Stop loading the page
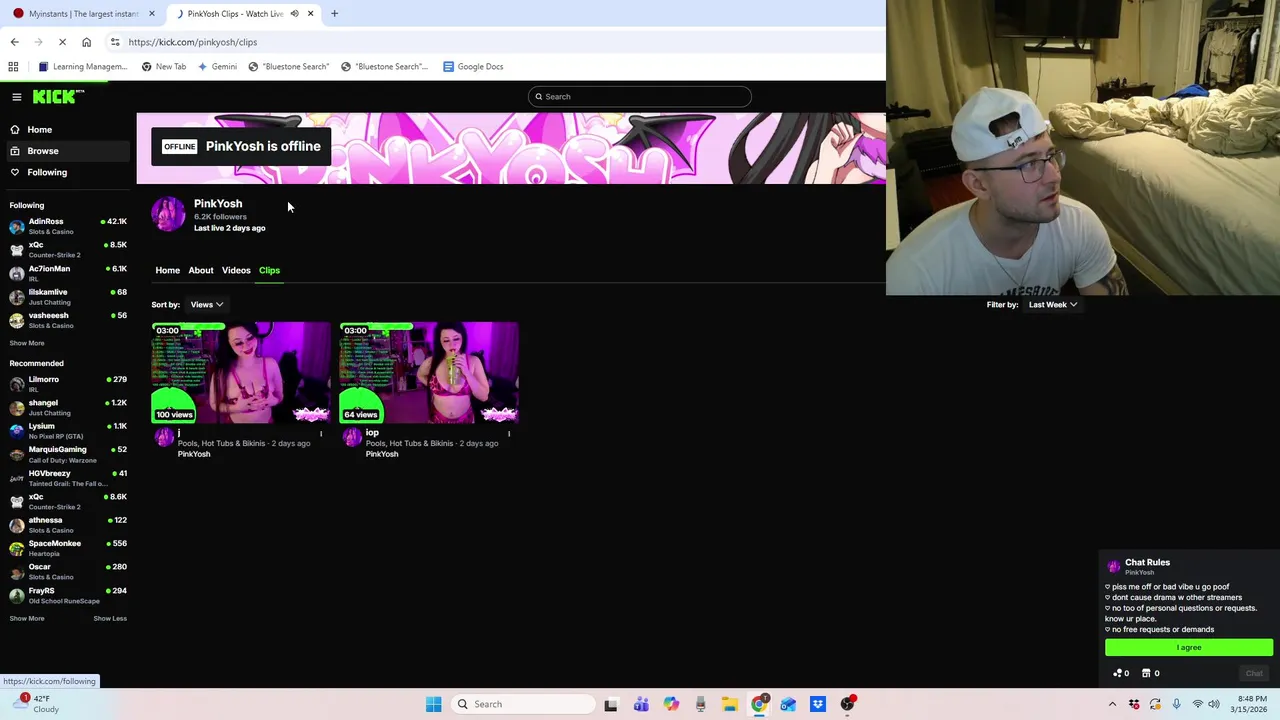Viewport: 1280px width, 720px height. tap(62, 42)
